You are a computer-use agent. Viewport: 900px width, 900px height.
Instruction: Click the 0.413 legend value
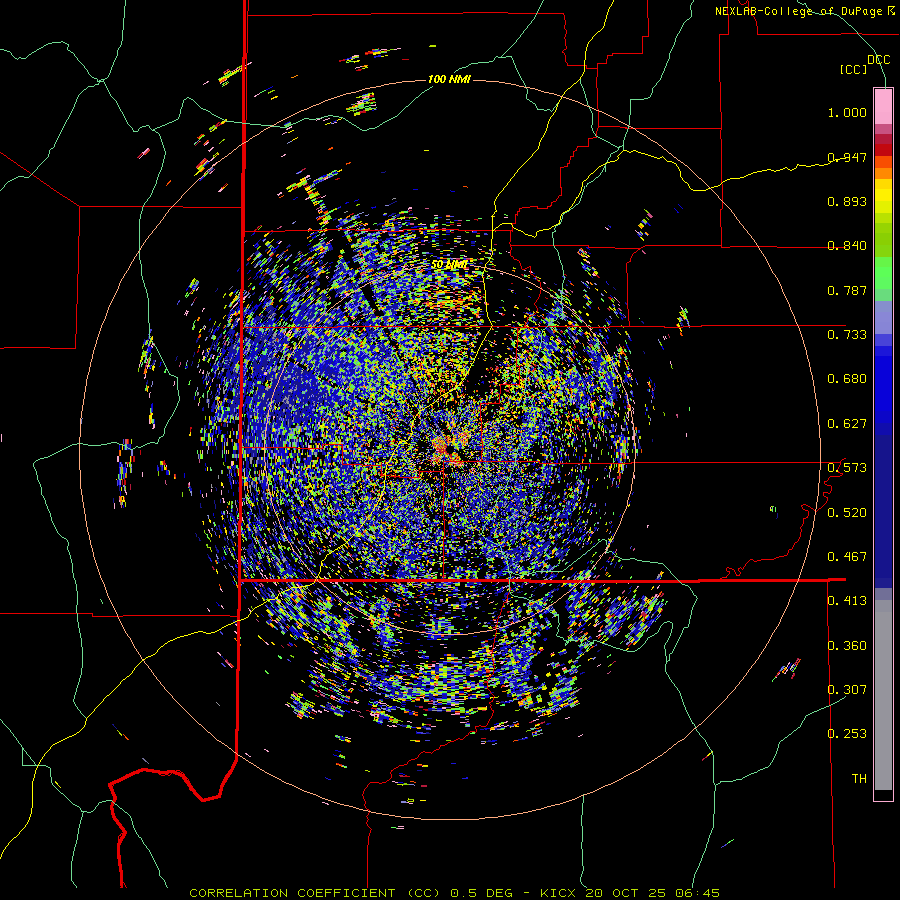pos(847,601)
